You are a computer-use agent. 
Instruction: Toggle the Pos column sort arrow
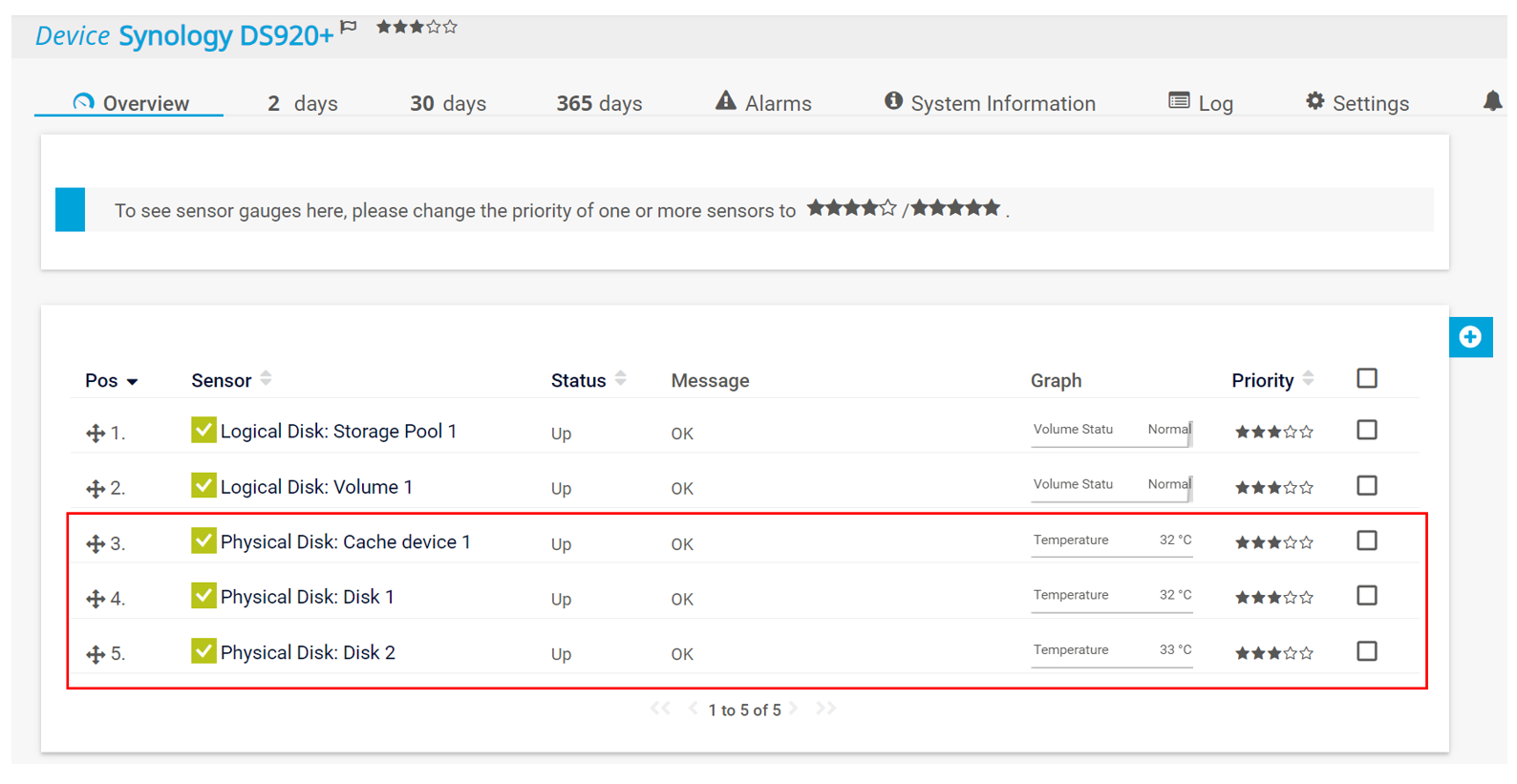pos(132,382)
